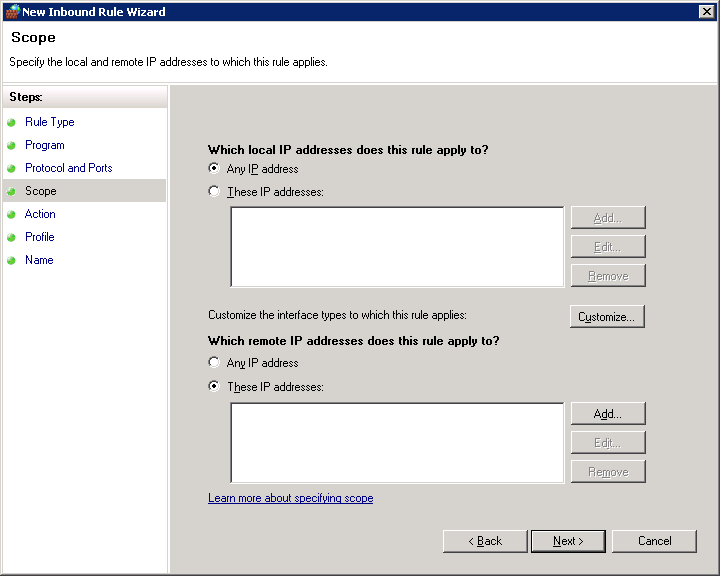Open the Profile step
720x576 pixels.
coord(39,237)
